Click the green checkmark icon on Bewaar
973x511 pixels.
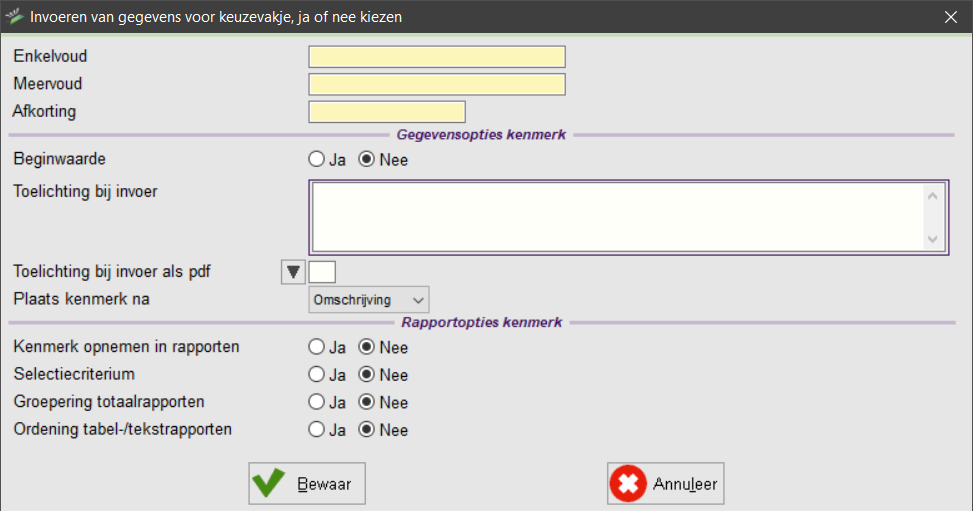(x=269, y=484)
